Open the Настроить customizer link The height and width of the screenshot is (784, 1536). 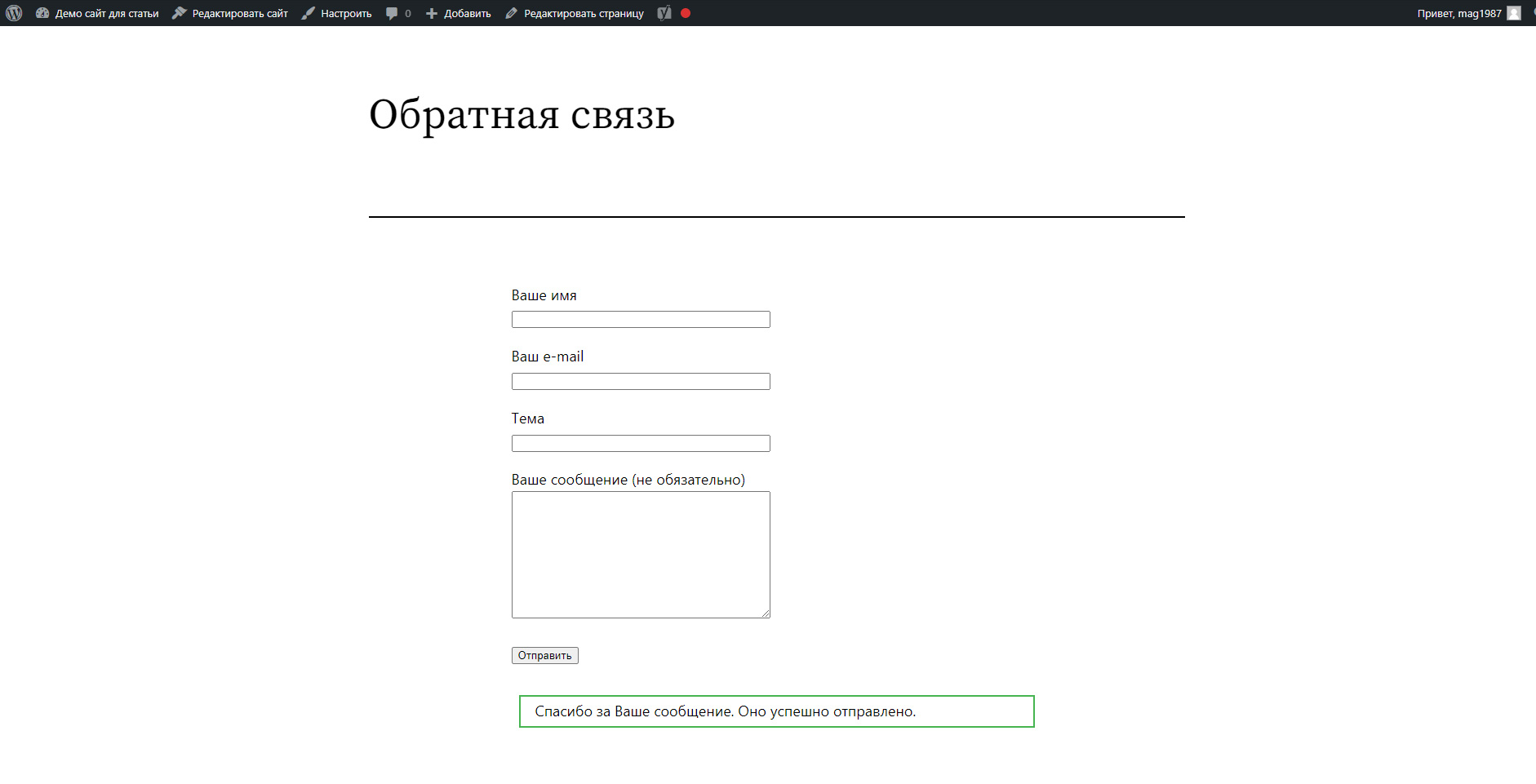tap(345, 13)
